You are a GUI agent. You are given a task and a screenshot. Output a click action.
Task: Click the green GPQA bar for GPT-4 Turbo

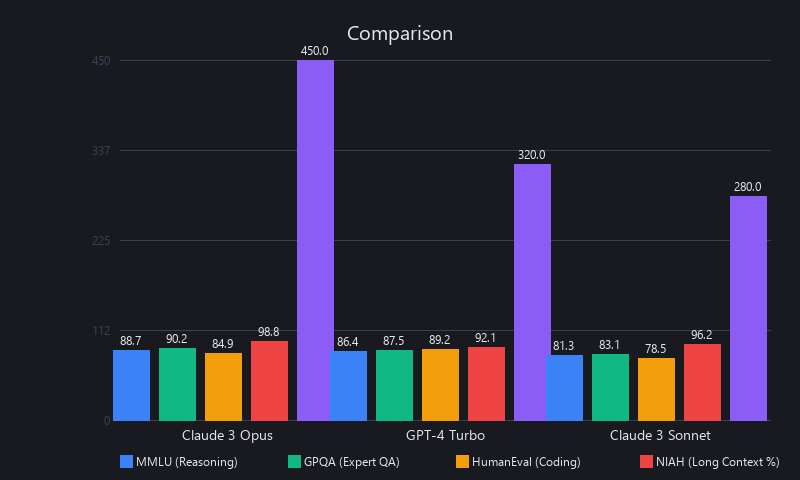[x=394, y=385]
